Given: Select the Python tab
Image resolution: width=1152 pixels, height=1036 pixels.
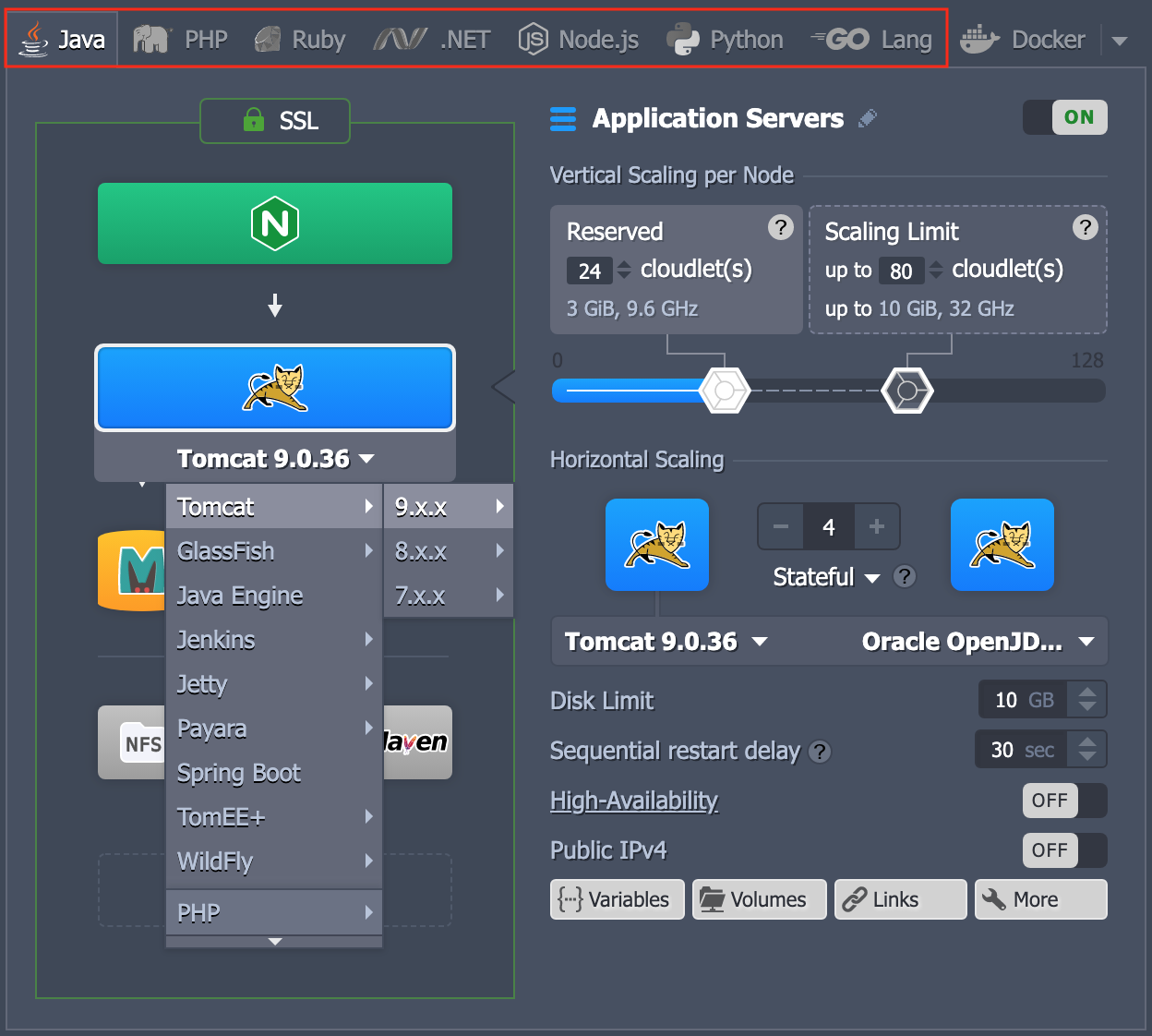Looking at the screenshot, I should pos(725,40).
